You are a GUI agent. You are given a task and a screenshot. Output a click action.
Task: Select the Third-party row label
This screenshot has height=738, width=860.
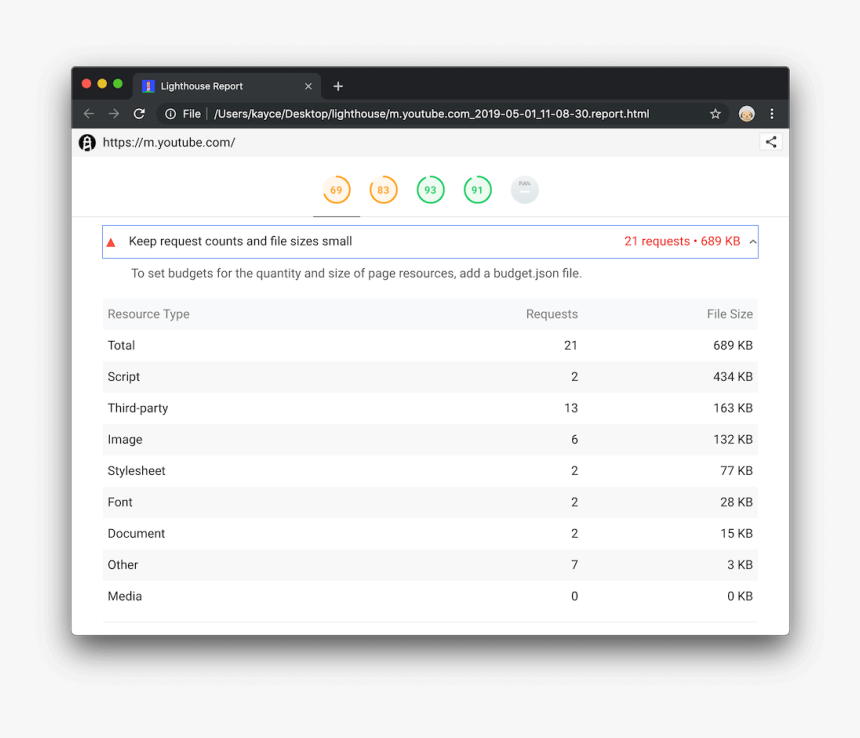138,408
